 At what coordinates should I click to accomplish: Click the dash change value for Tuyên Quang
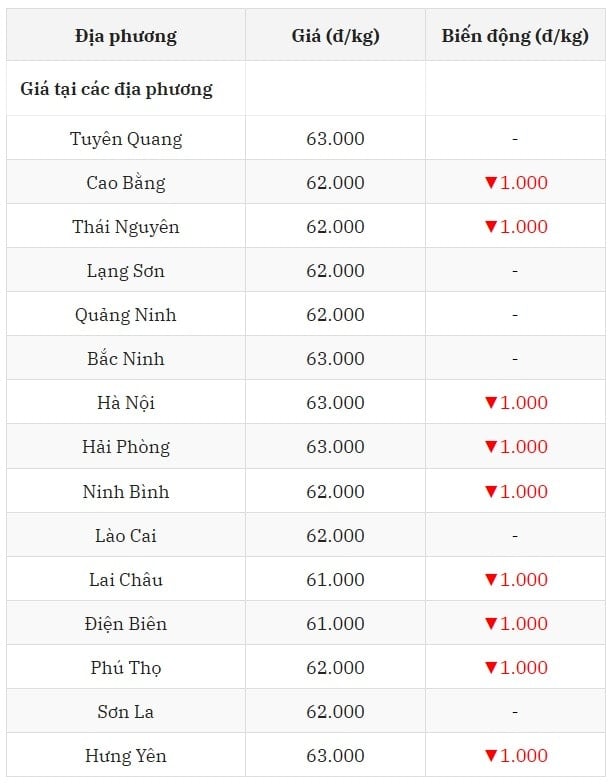[515, 138]
